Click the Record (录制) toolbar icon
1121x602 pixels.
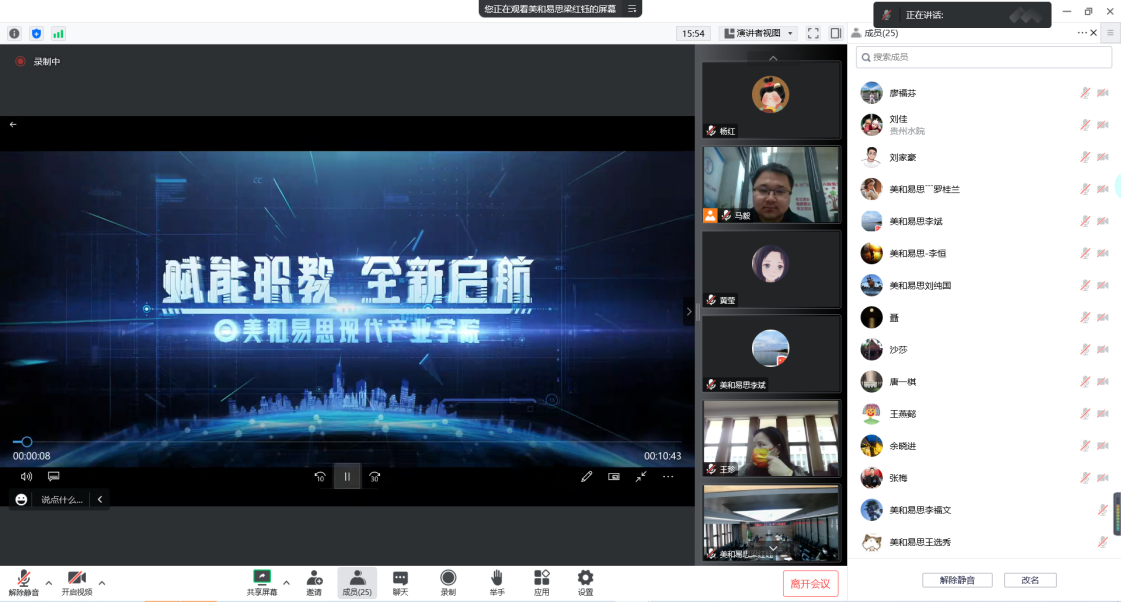[x=448, y=583]
